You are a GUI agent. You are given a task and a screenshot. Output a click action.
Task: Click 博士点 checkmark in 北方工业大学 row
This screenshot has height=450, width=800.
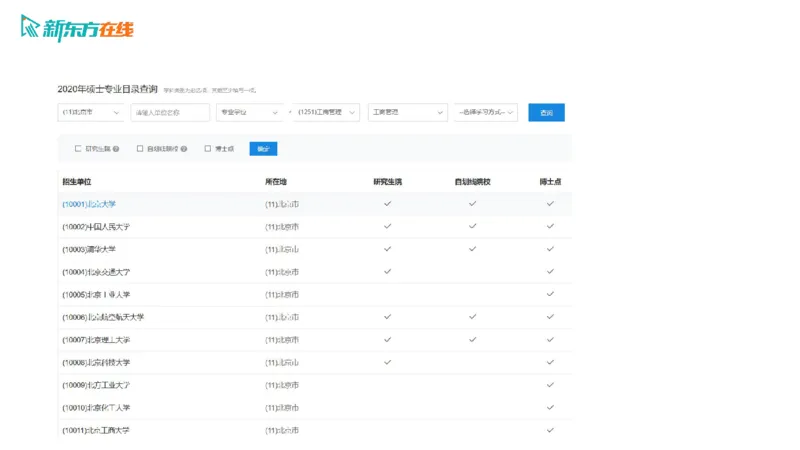click(550, 385)
